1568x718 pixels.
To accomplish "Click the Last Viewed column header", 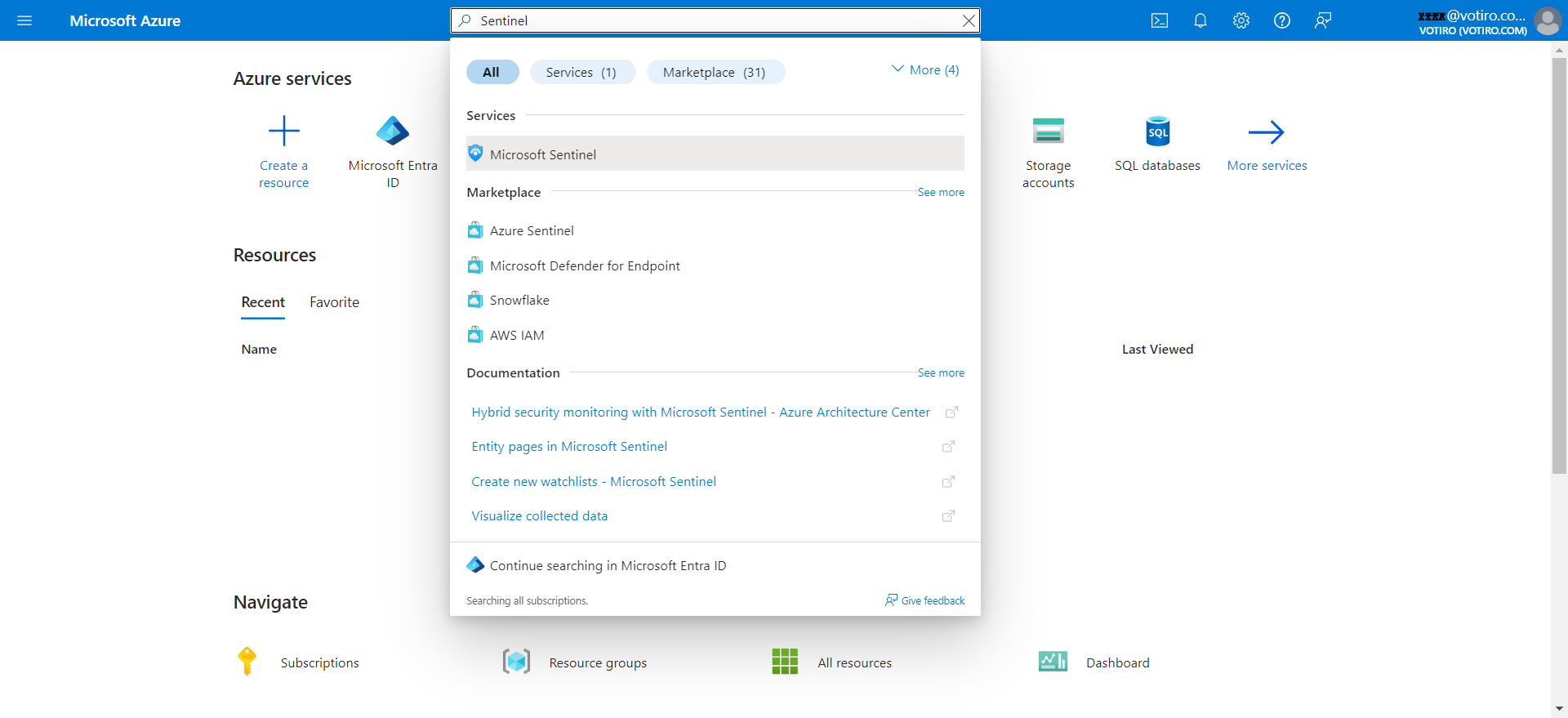I will 1157,349.
